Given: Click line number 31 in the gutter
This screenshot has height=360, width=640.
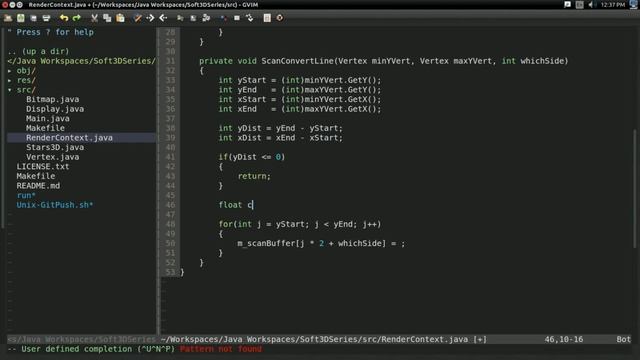Looking at the screenshot, I should pos(170,61).
